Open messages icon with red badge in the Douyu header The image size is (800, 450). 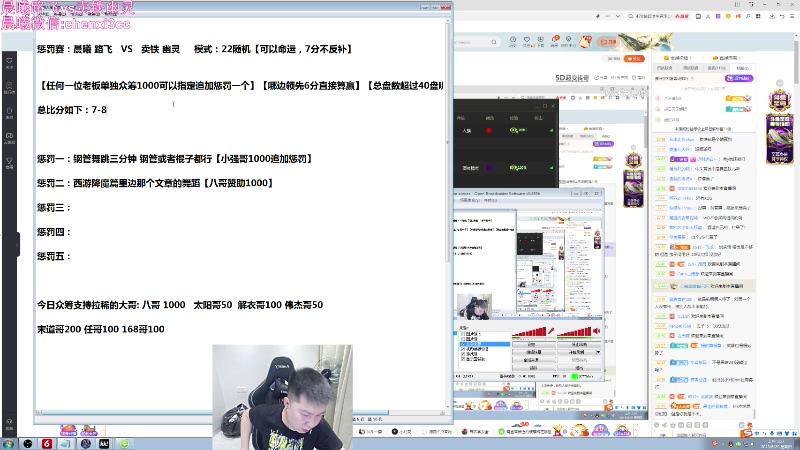coord(555,41)
